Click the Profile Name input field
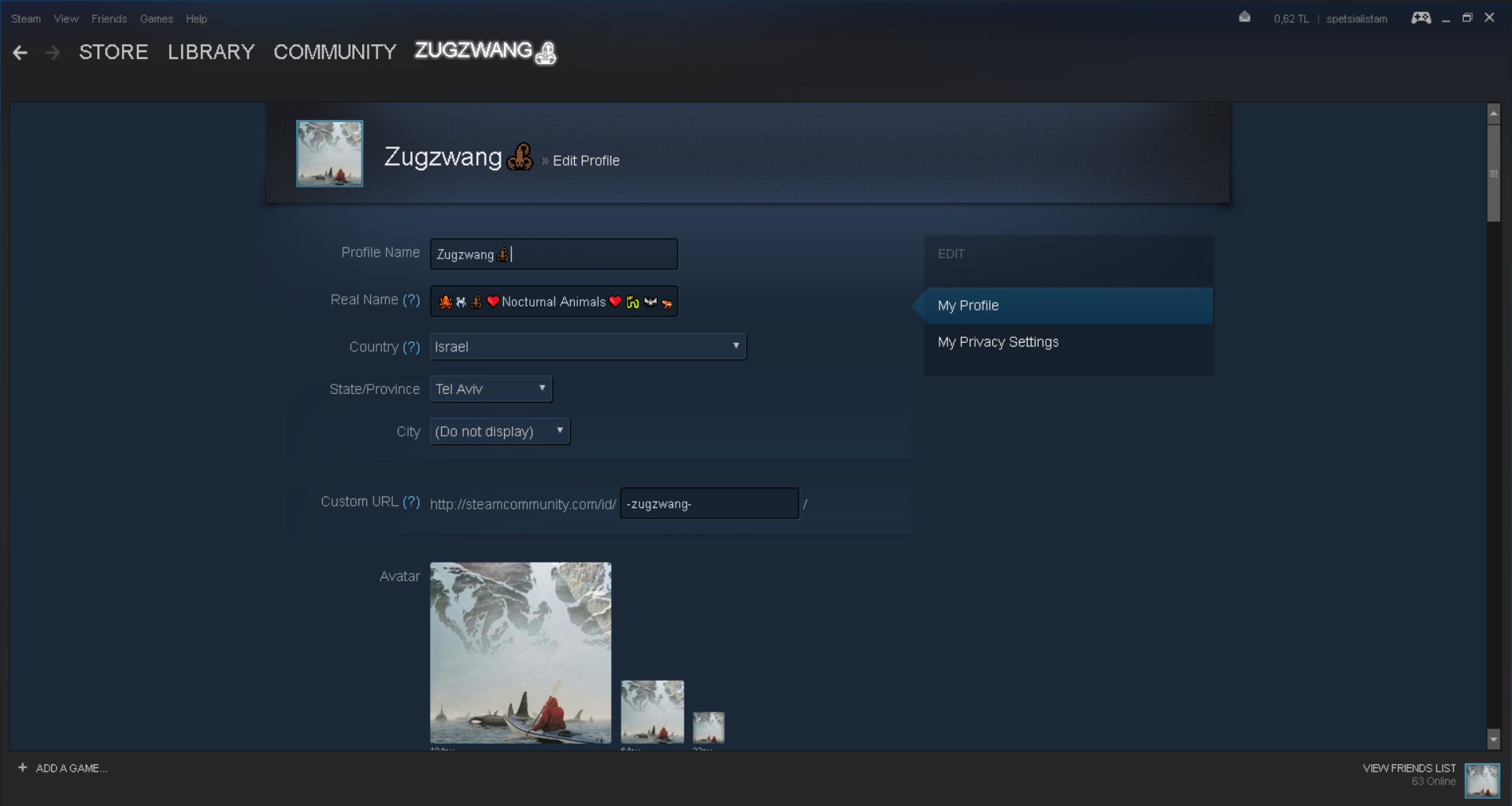Screen dimensions: 1512x806 [x=554, y=254]
